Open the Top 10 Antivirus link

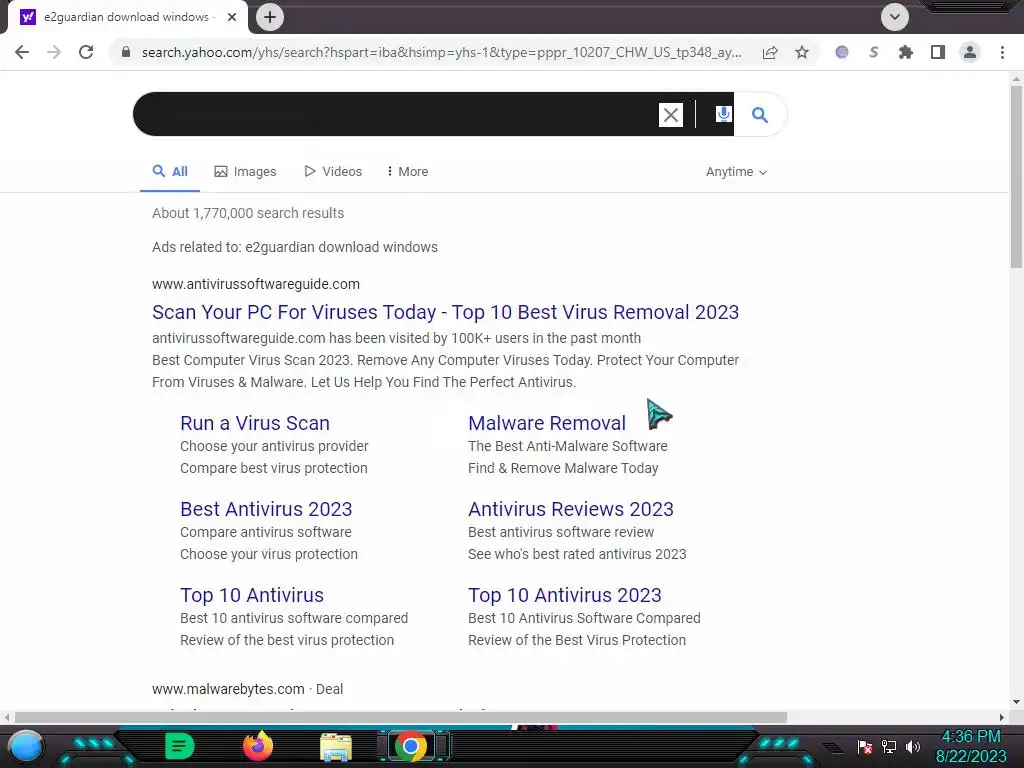252,595
